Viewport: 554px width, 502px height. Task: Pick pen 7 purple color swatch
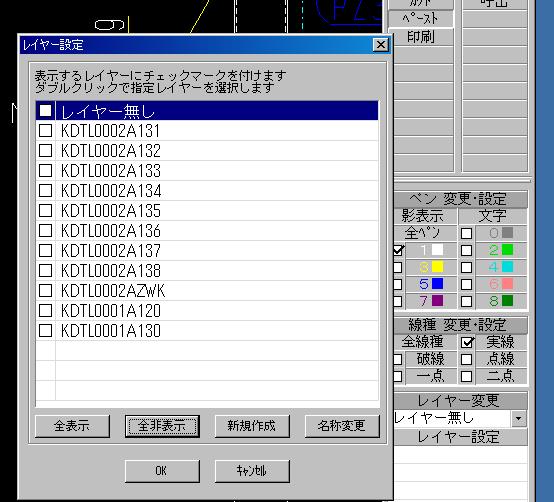tap(437, 301)
